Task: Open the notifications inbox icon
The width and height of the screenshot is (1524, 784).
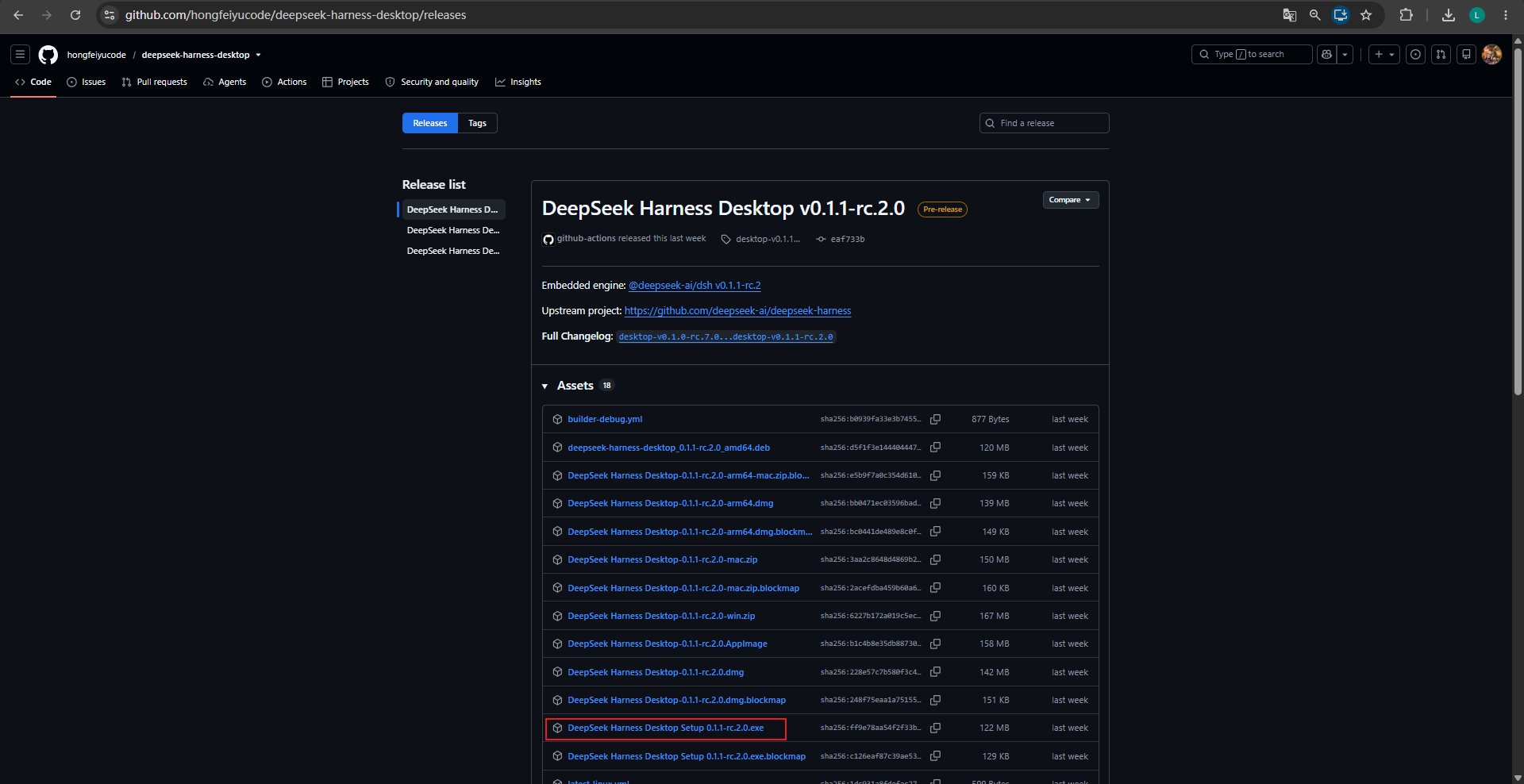Action: [1467, 55]
